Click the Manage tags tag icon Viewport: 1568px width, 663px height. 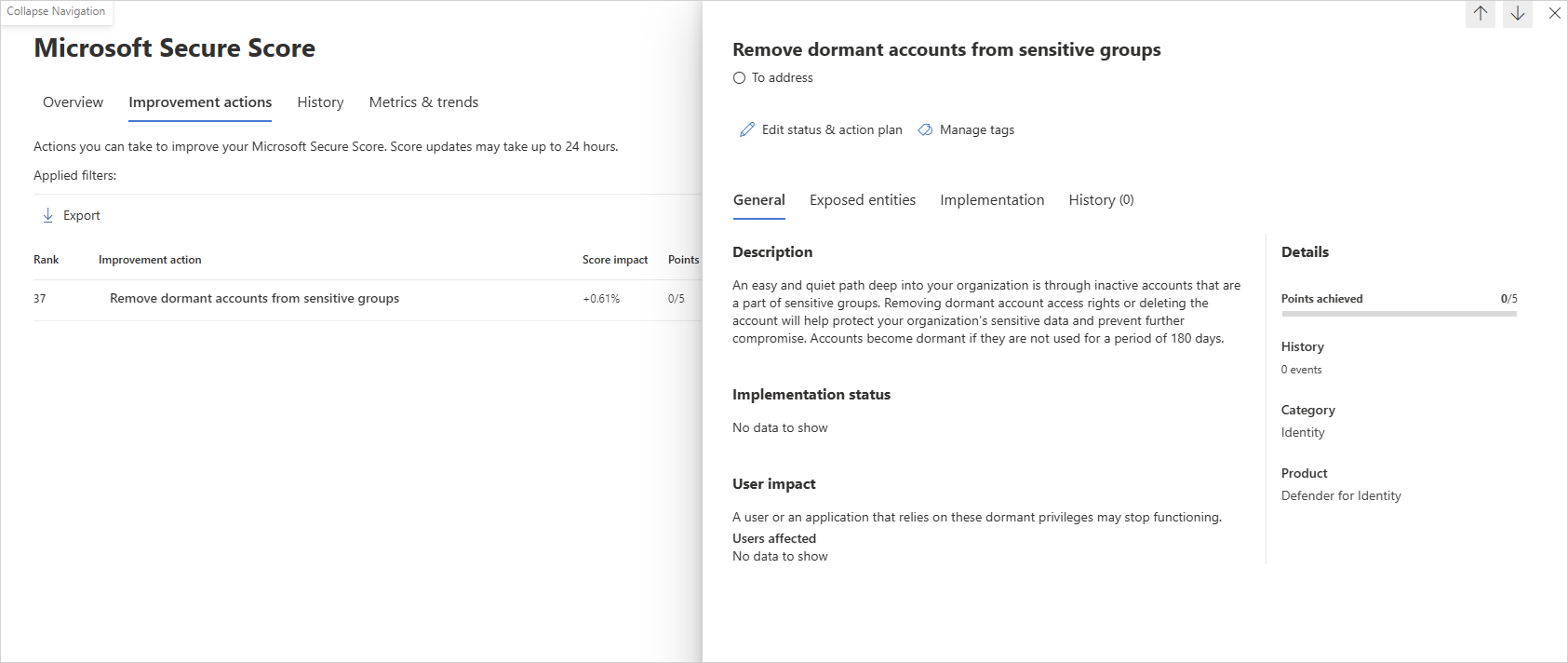click(925, 129)
